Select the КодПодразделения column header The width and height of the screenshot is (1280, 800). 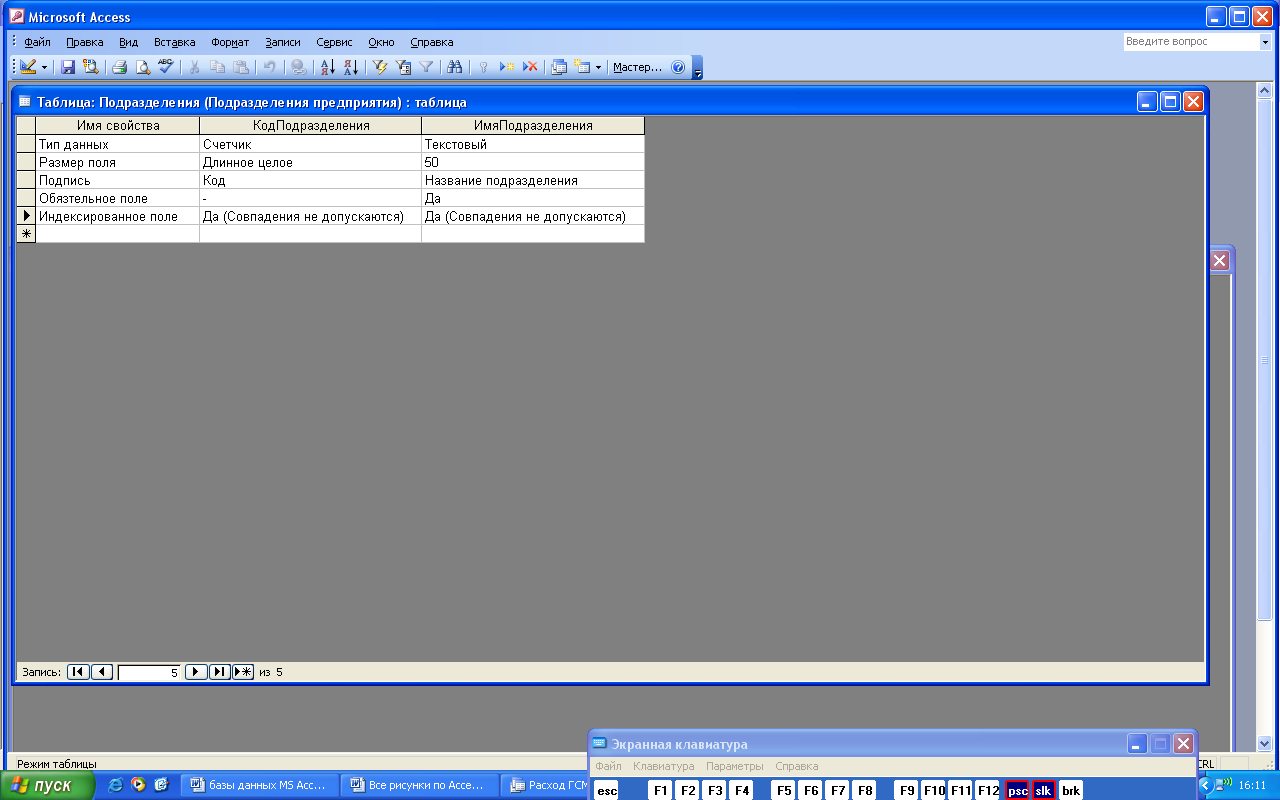pos(311,126)
